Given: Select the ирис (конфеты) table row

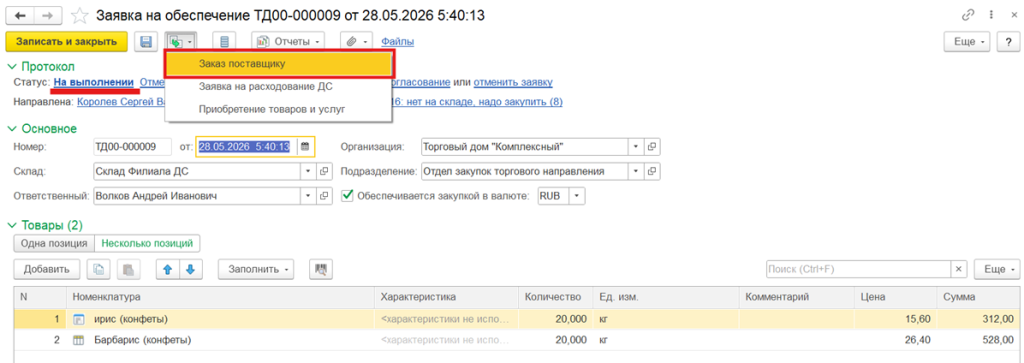Looking at the screenshot, I should [x=516, y=319].
